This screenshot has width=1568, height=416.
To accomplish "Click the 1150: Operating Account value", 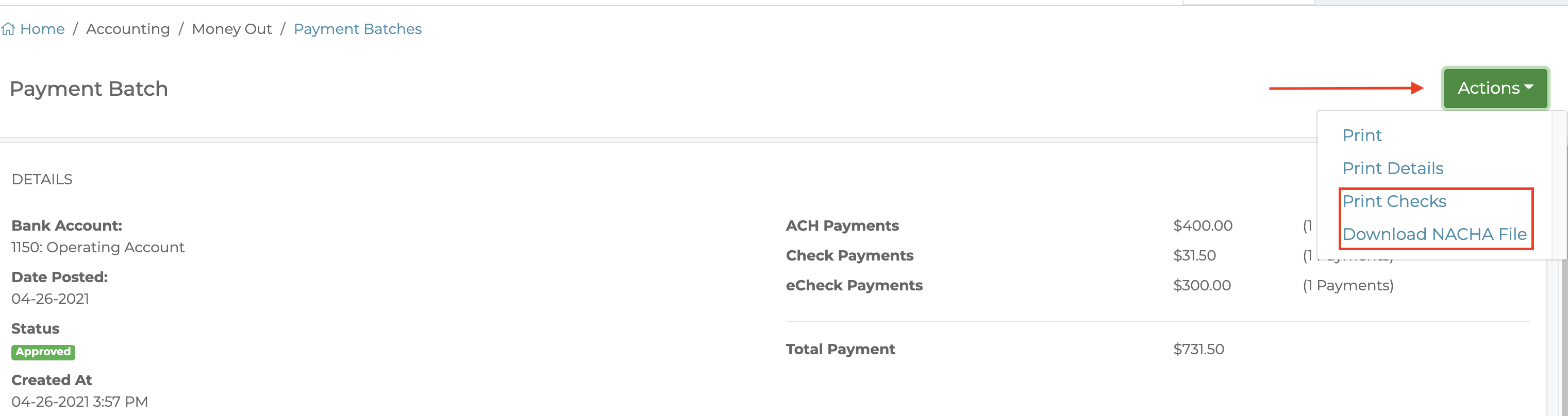I will click(x=97, y=248).
